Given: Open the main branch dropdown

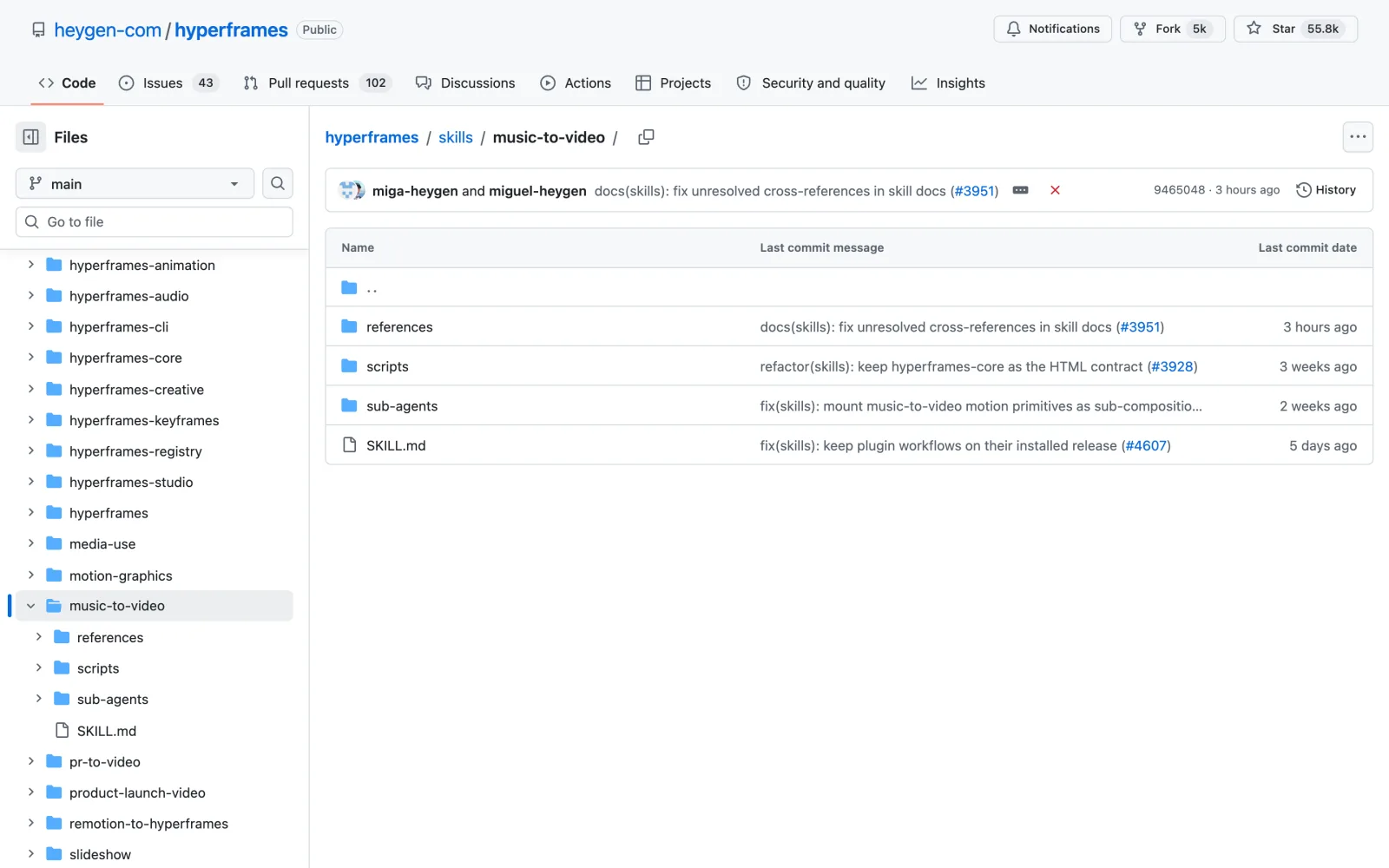Looking at the screenshot, I should [135, 183].
